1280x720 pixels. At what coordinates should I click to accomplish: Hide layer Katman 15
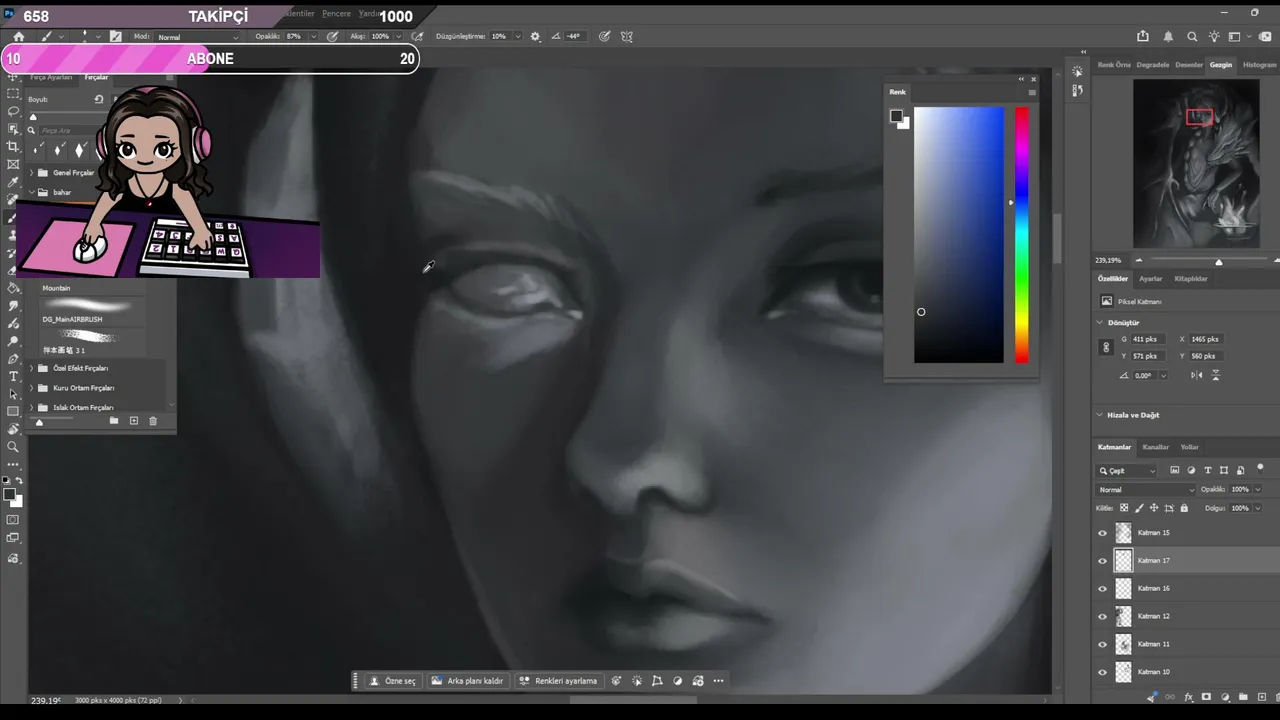1103,533
